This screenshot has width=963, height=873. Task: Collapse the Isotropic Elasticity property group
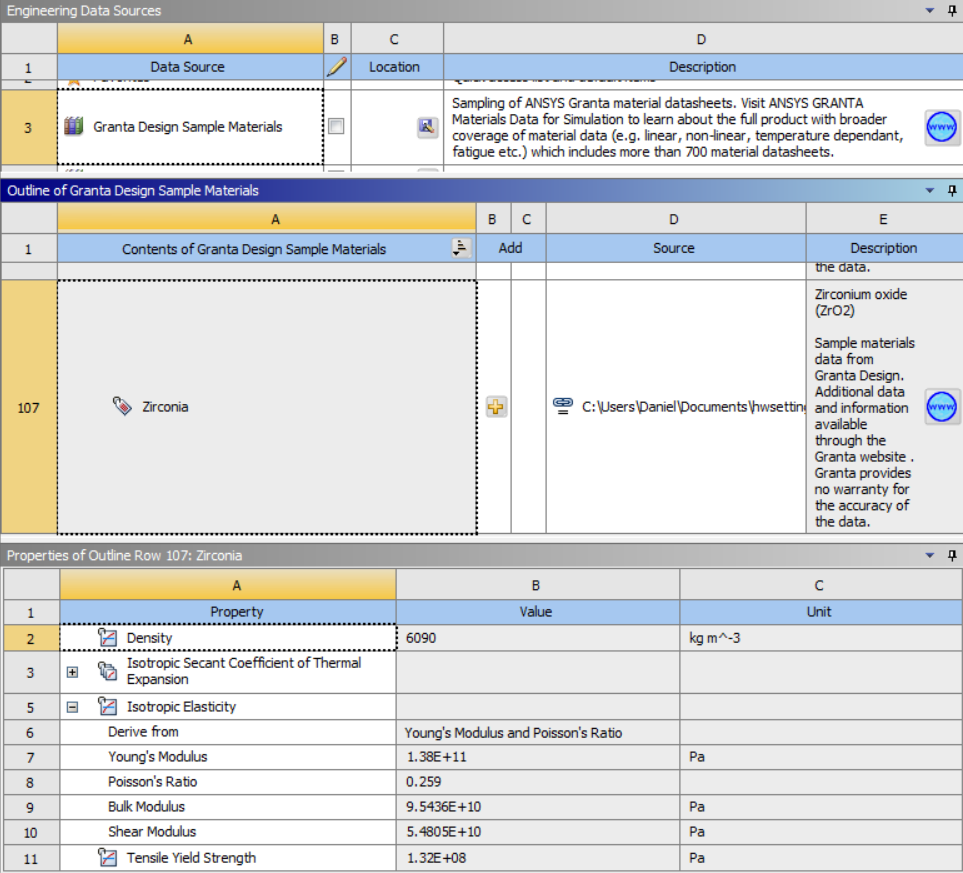[x=72, y=707]
